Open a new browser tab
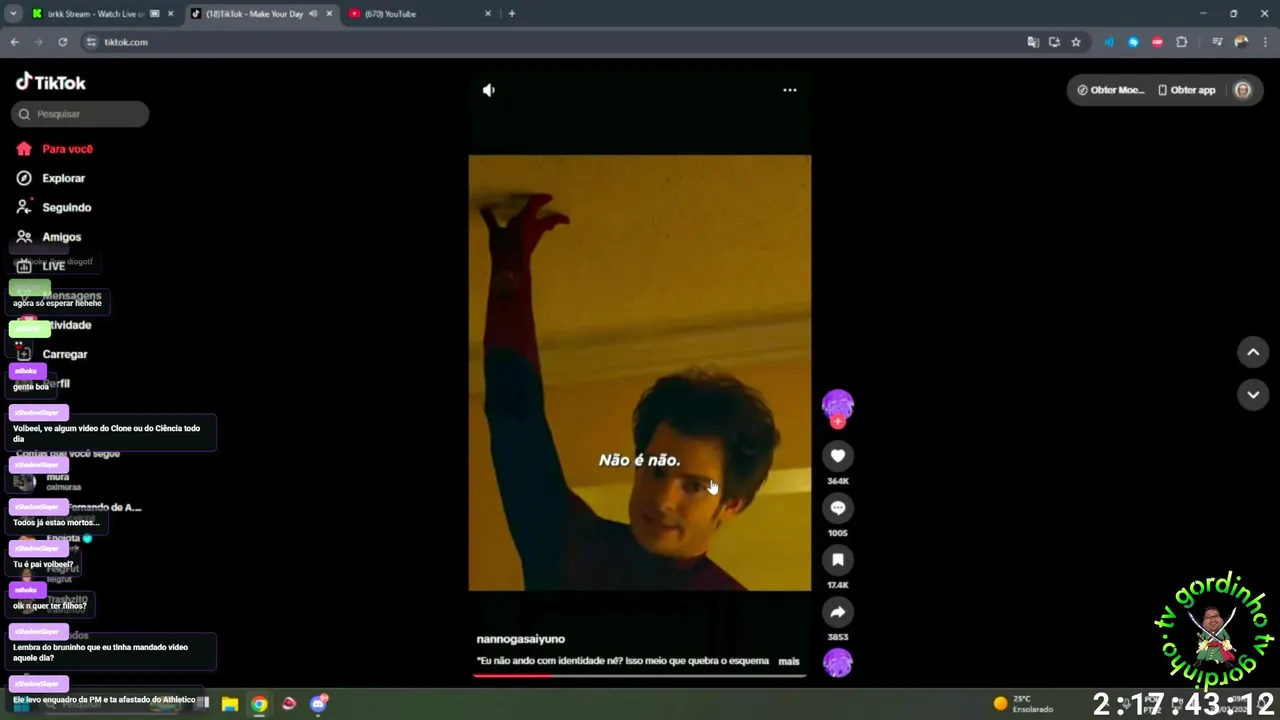The height and width of the screenshot is (720, 1280). pyautogui.click(x=512, y=14)
